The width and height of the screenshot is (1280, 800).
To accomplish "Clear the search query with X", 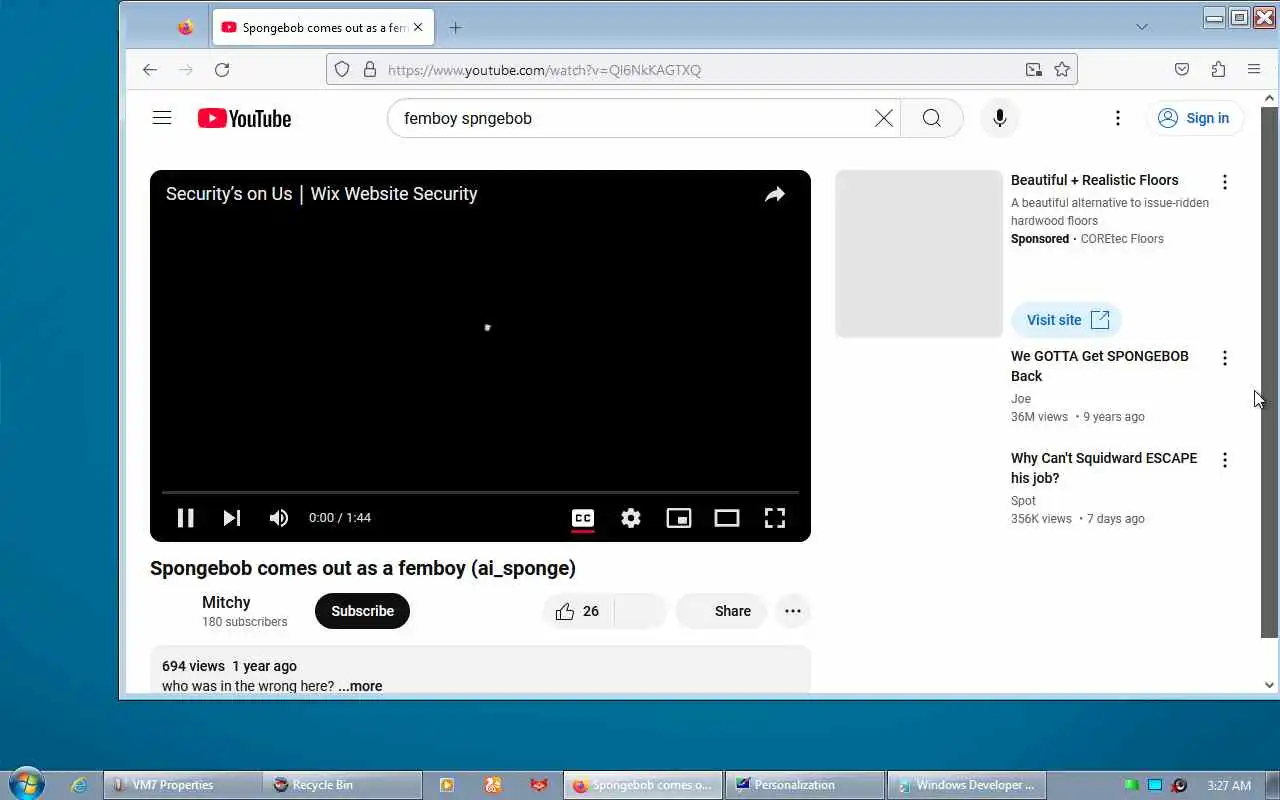I will [x=884, y=118].
